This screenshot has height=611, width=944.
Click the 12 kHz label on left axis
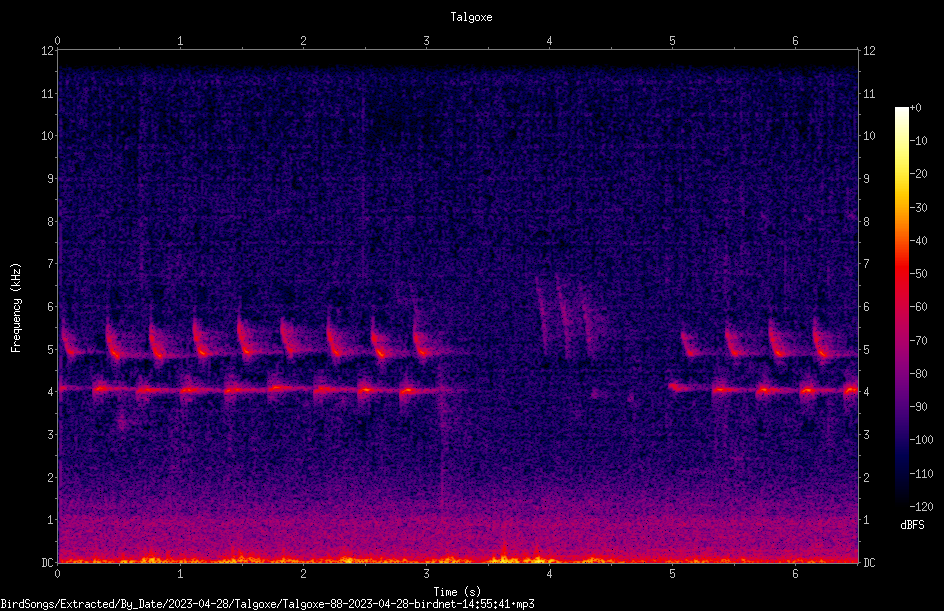coord(48,51)
